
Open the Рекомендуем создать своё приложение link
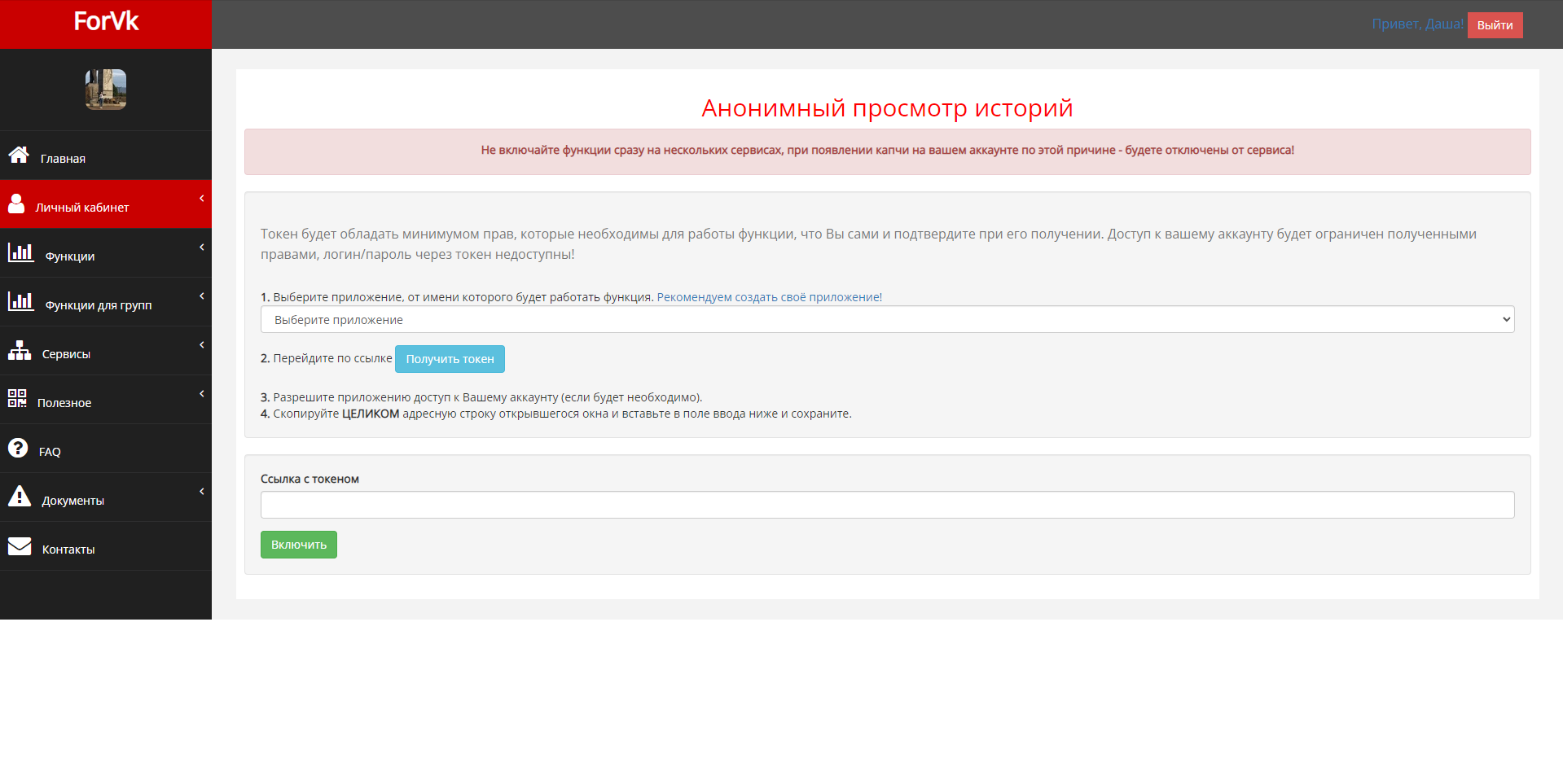point(769,297)
